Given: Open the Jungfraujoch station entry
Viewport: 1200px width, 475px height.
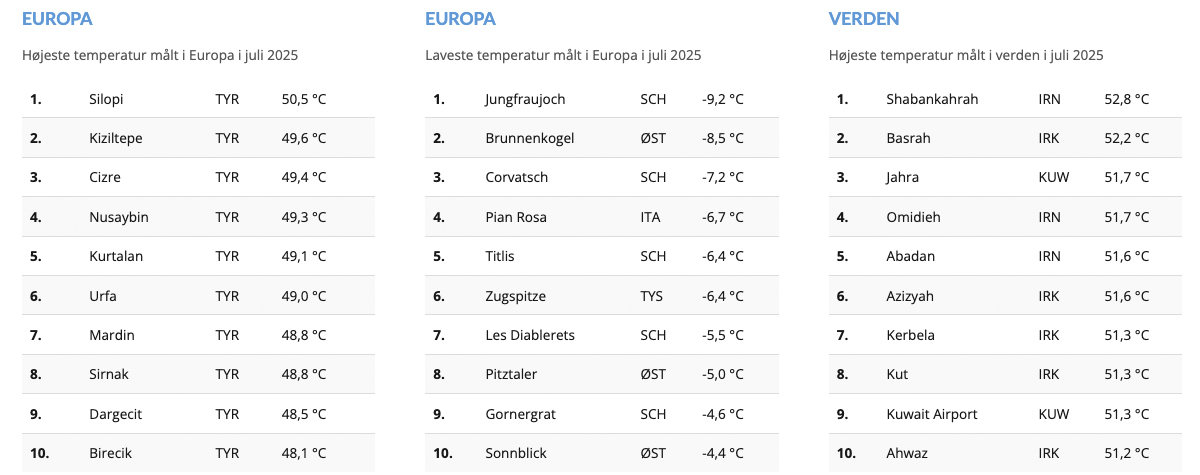Looking at the screenshot, I should pos(525,99).
